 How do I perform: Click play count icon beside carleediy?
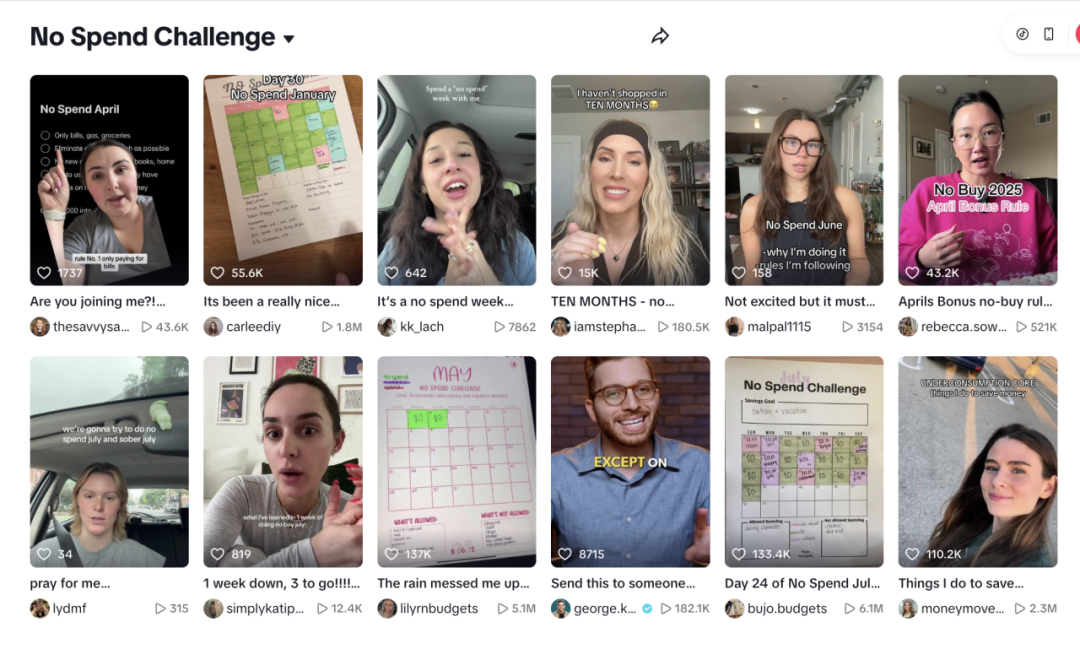[327, 327]
